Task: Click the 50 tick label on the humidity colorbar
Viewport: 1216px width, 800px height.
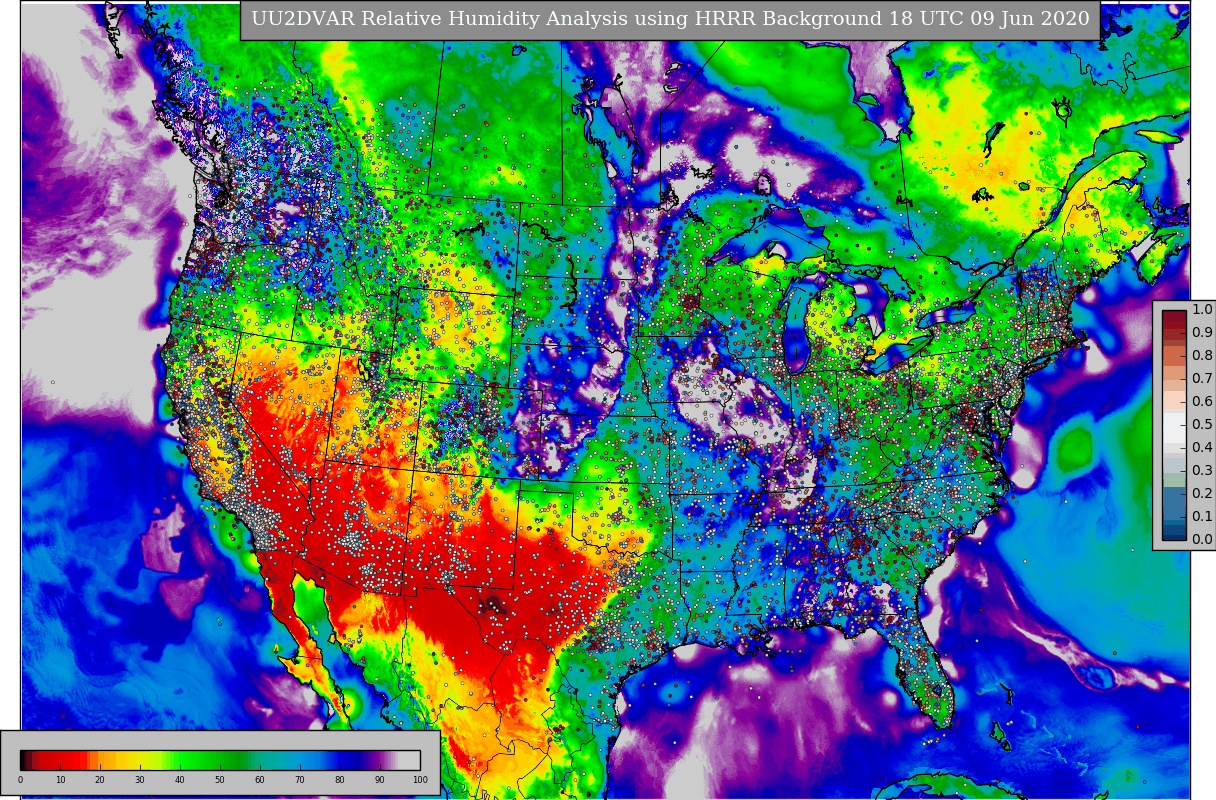Action: pos(220,780)
